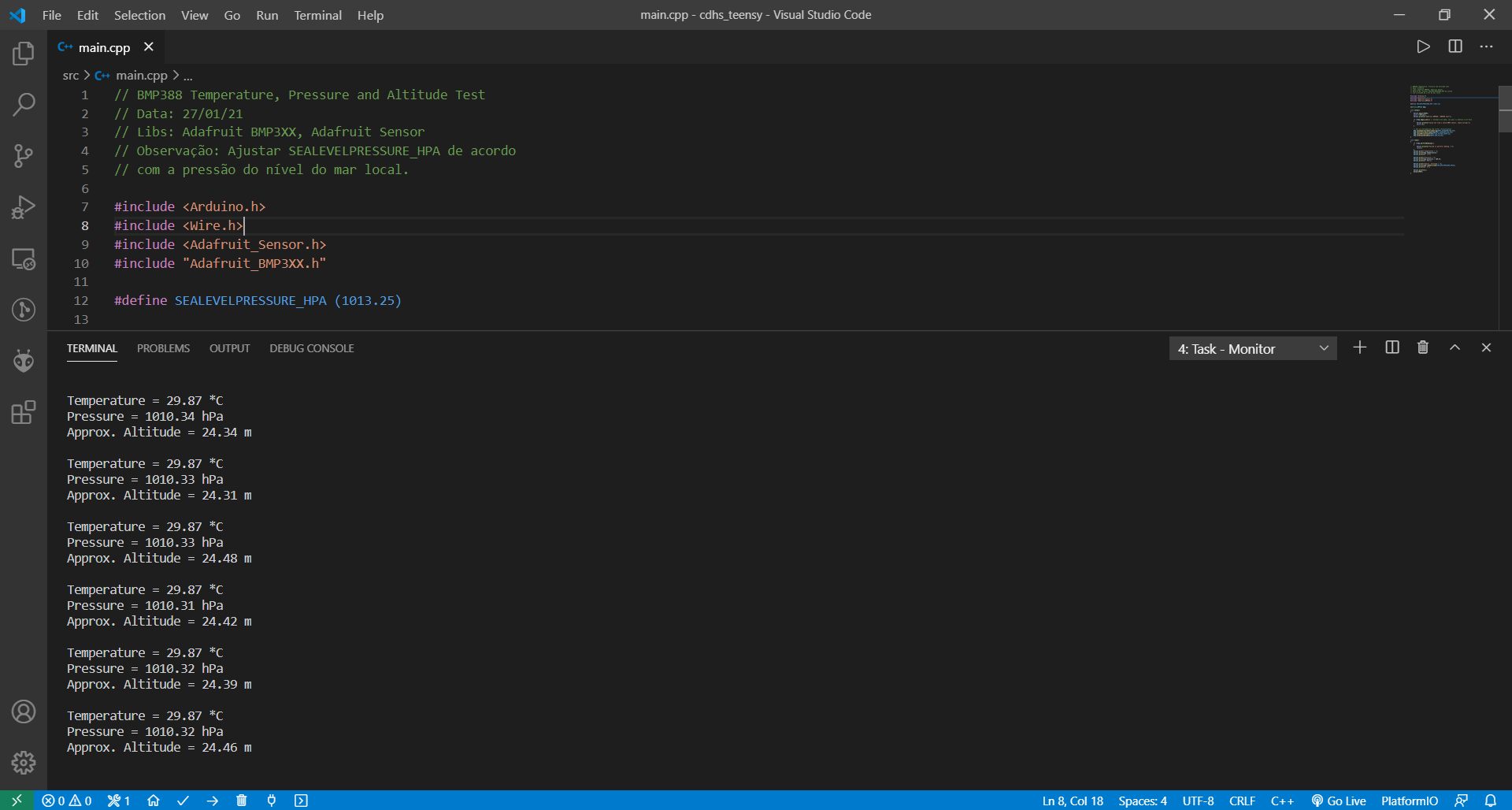Open the Run menu

pos(267,15)
